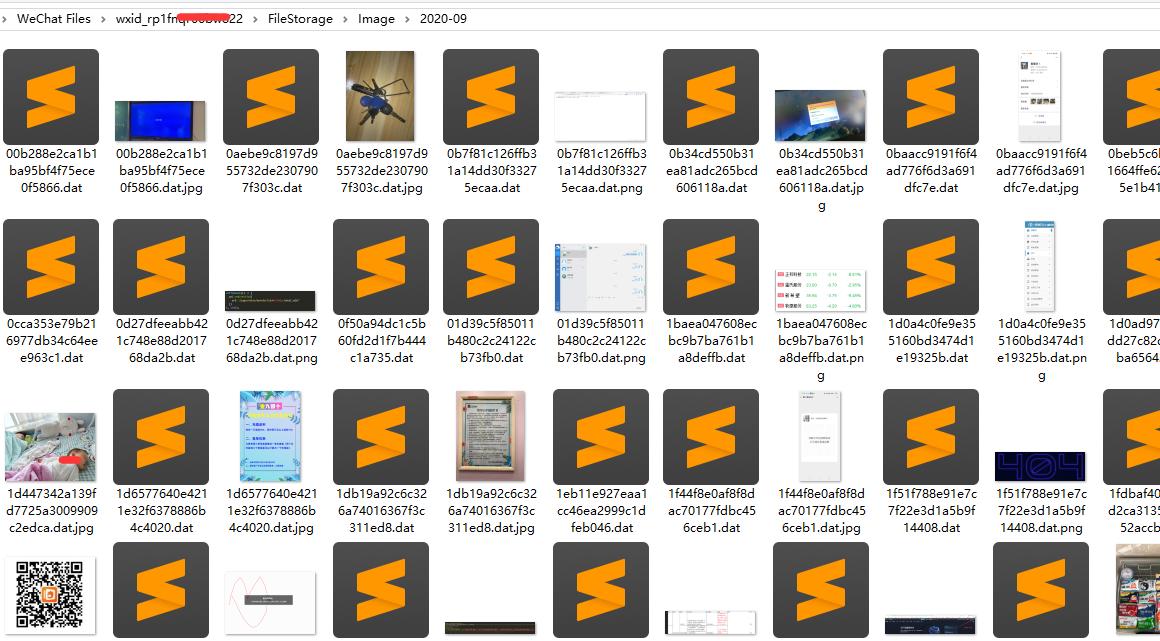Select the 0f50a94dc1c5b60fd2d1f7b444c1a735.dat icon
Viewport: 1160px width, 641px height.
coord(381,267)
